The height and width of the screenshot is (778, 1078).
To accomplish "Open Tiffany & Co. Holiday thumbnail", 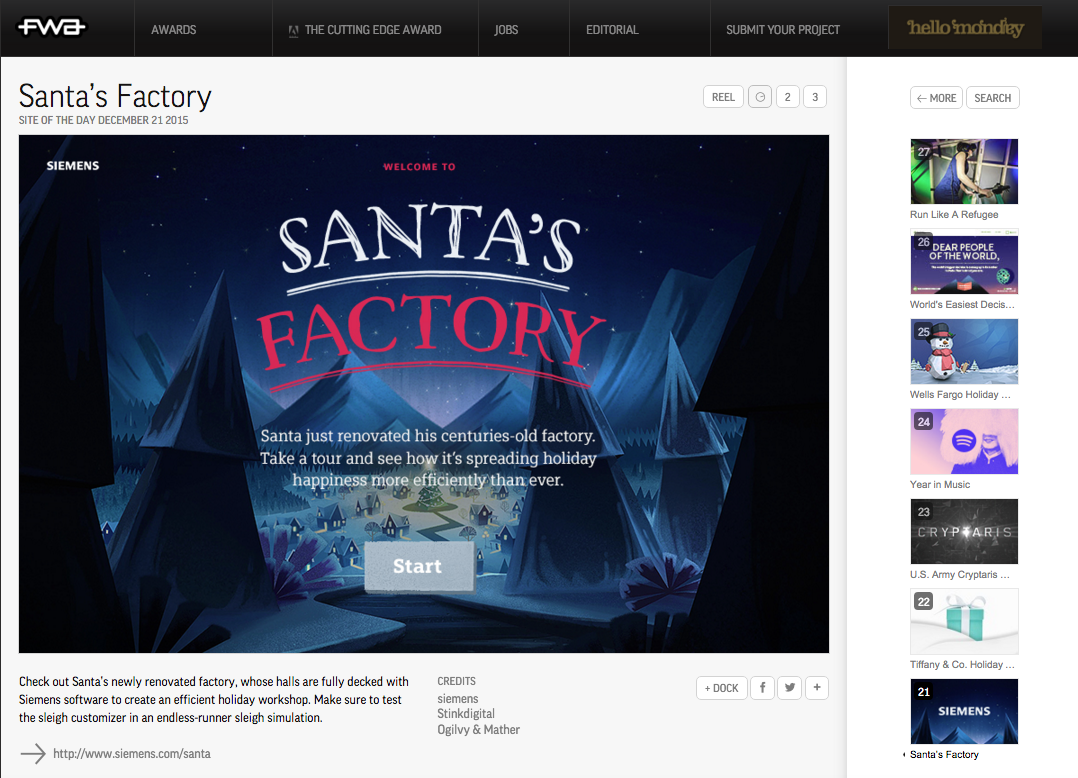I will (x=964, y=621).
